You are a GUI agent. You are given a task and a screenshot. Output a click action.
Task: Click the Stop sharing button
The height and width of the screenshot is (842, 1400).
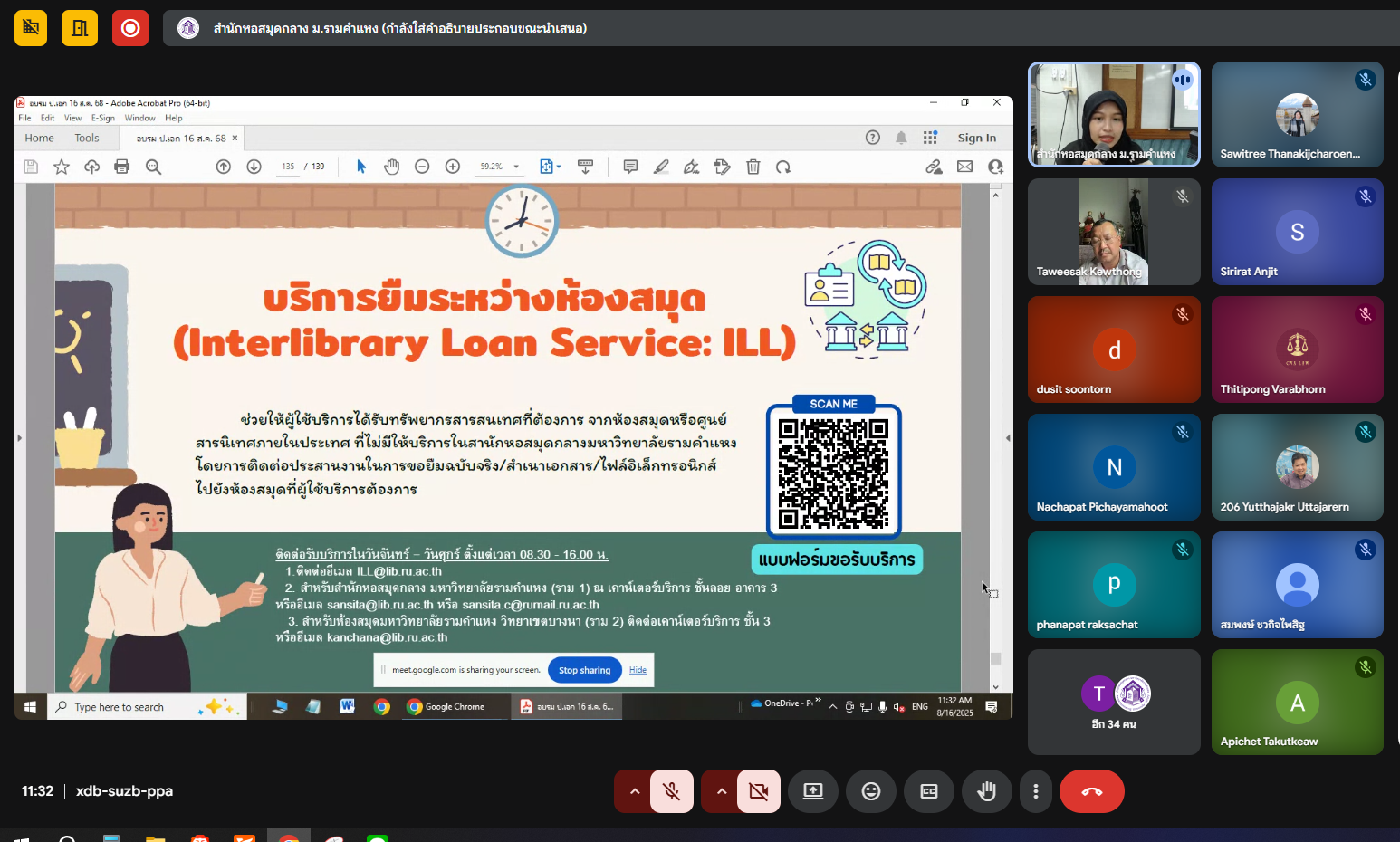(x=584, y=670)
